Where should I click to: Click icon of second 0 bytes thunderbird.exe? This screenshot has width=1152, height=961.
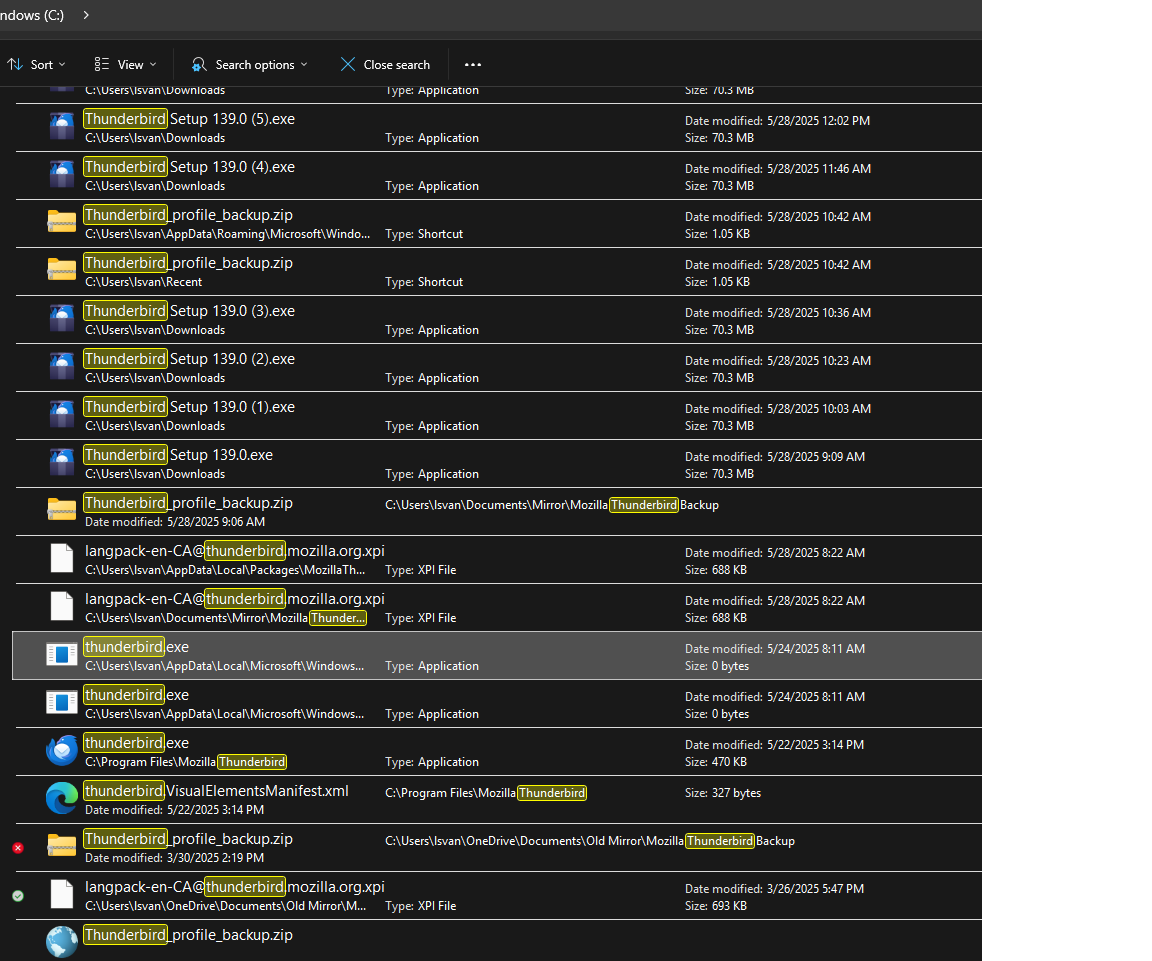[62, 702]
